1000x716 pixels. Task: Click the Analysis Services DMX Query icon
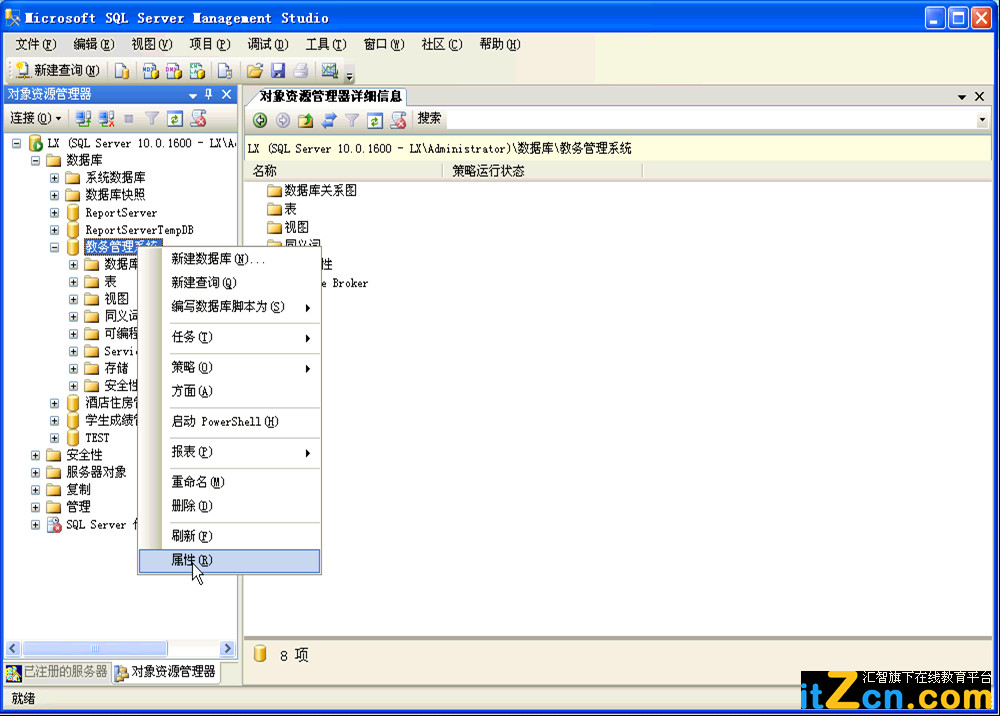point(173,71)
